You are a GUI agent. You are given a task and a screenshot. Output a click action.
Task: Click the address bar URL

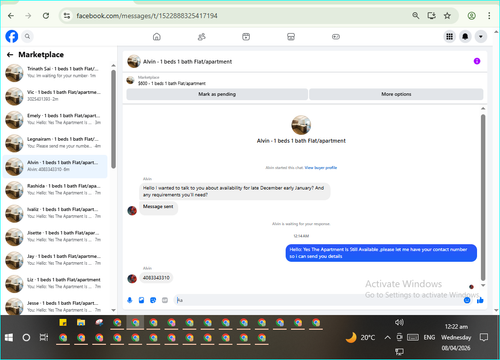pos(147,16)
